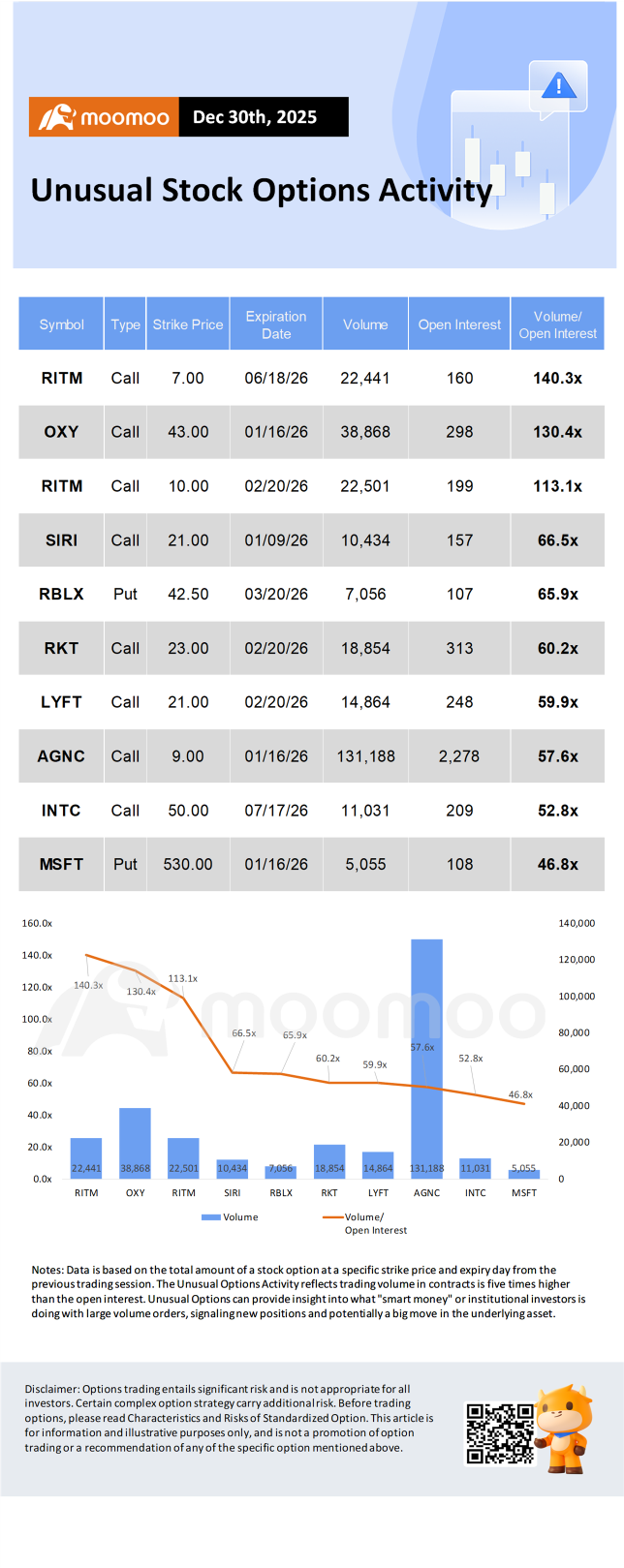Click the Open Interest column header
This screenshot has height=1568, width=624.
click(x=459, y=324)
